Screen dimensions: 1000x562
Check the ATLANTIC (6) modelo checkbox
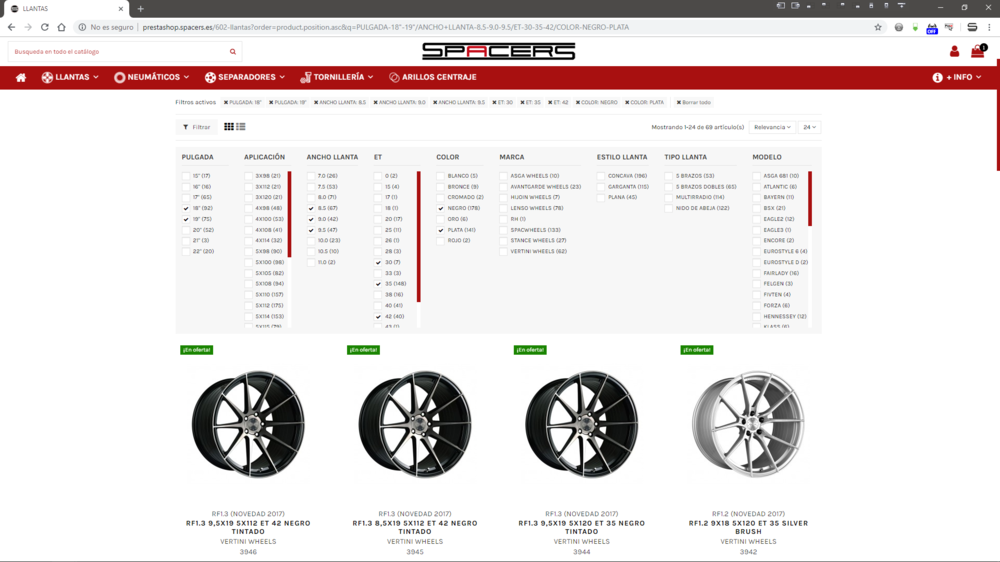click(x=756, y=187)
